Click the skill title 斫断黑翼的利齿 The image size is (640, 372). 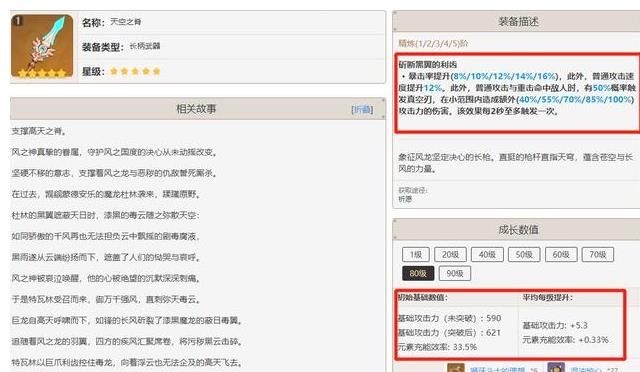click(427, 64)
